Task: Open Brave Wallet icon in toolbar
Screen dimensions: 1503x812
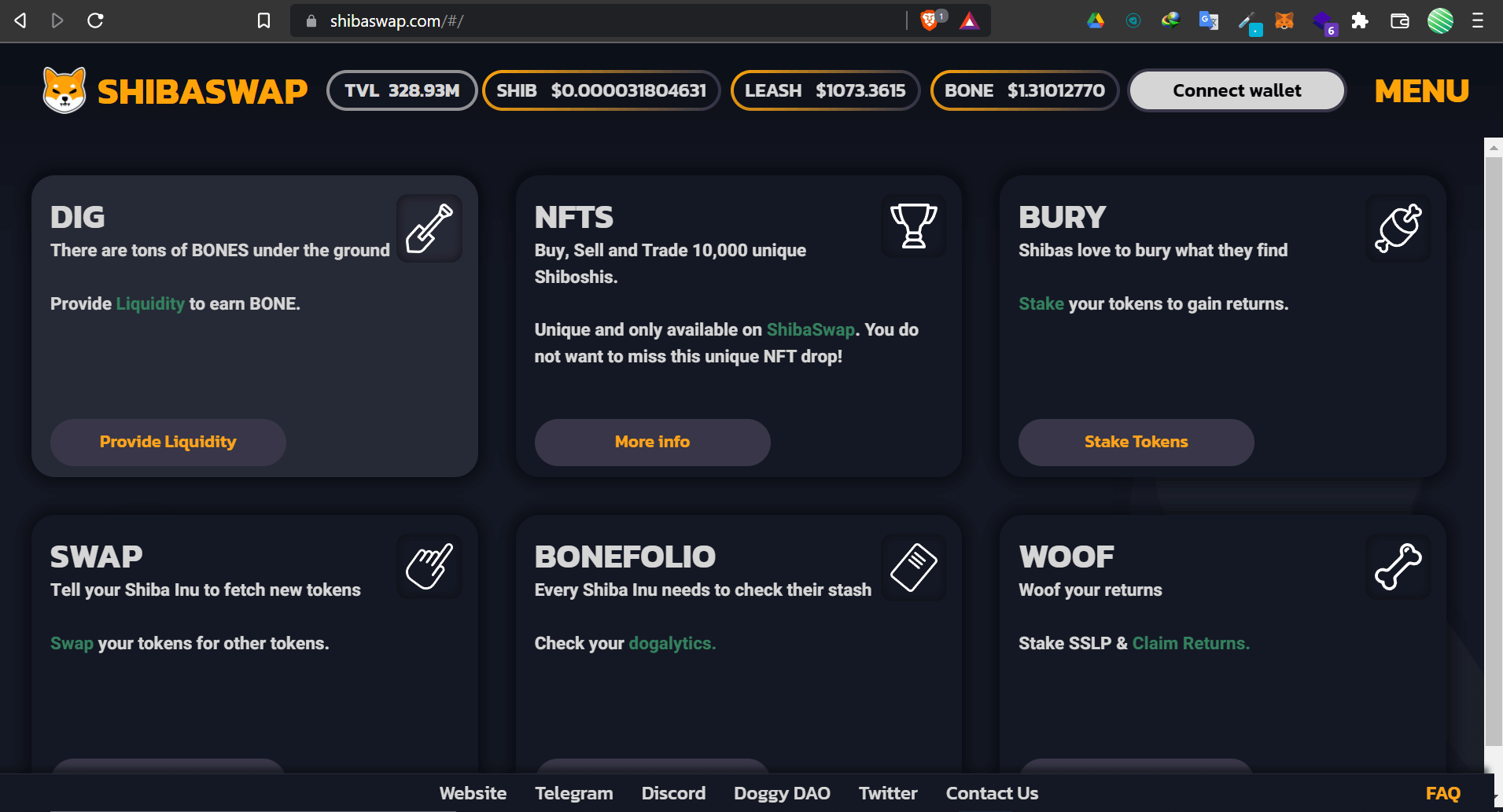Action: click(1400, 21)
